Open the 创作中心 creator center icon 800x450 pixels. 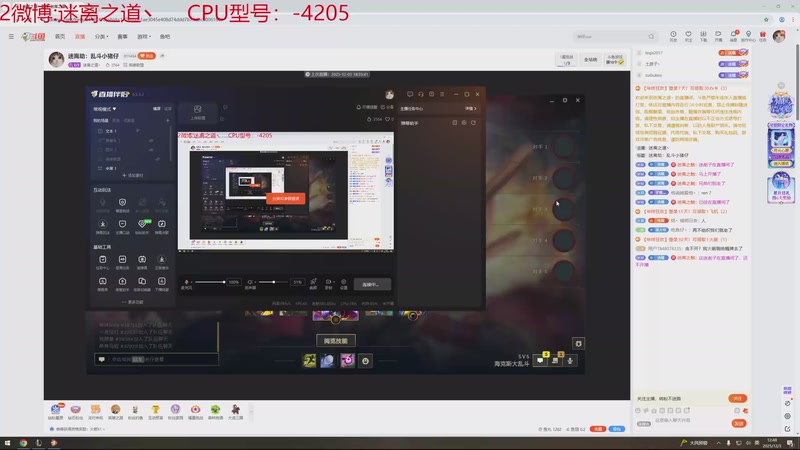[748, 36]
